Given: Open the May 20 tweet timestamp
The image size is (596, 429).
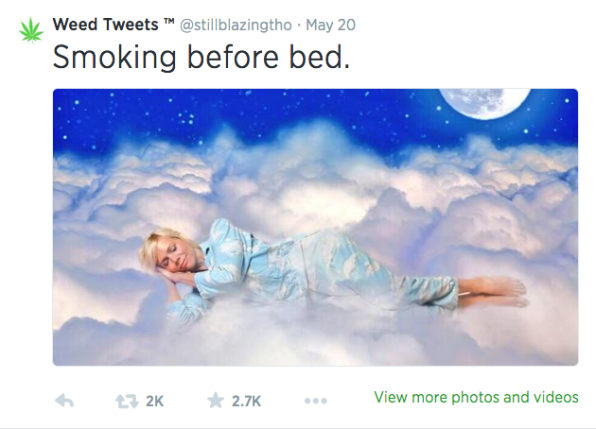Looking at the screenshot, I should [x=330, y=25].
